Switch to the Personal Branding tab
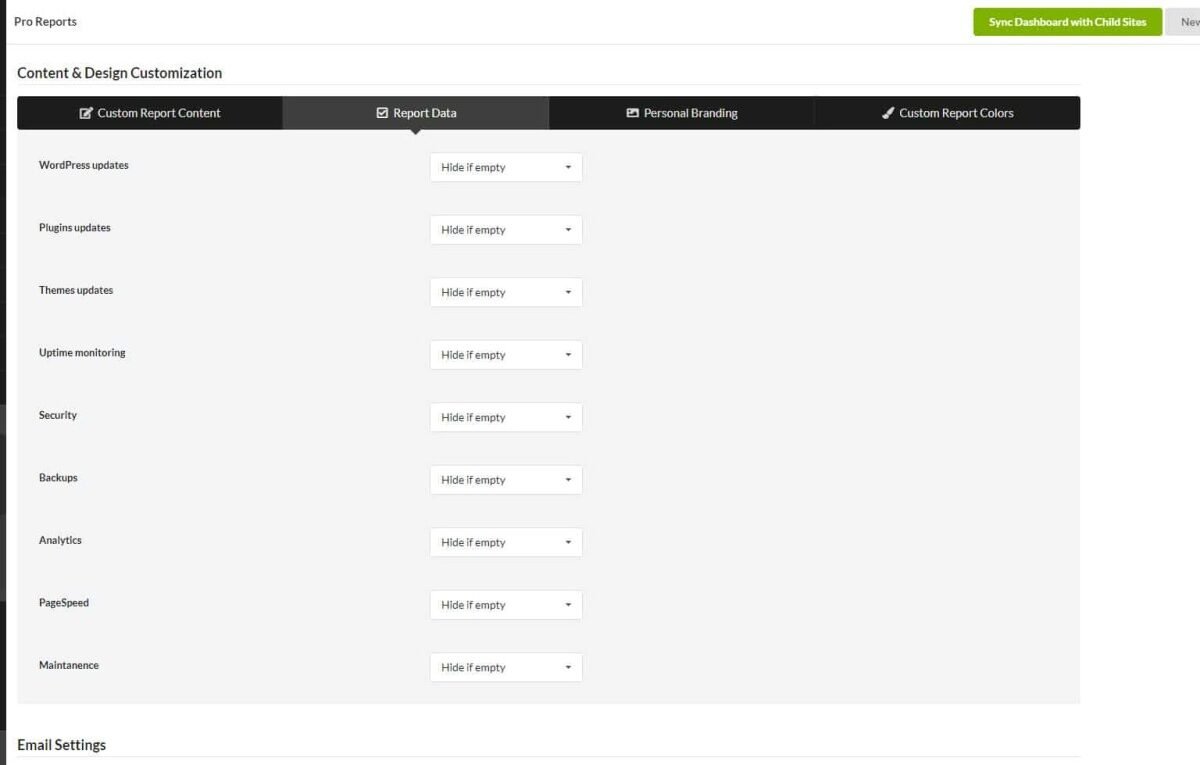The height and width of the screenshot is (765, 1200). coord(682,113)
